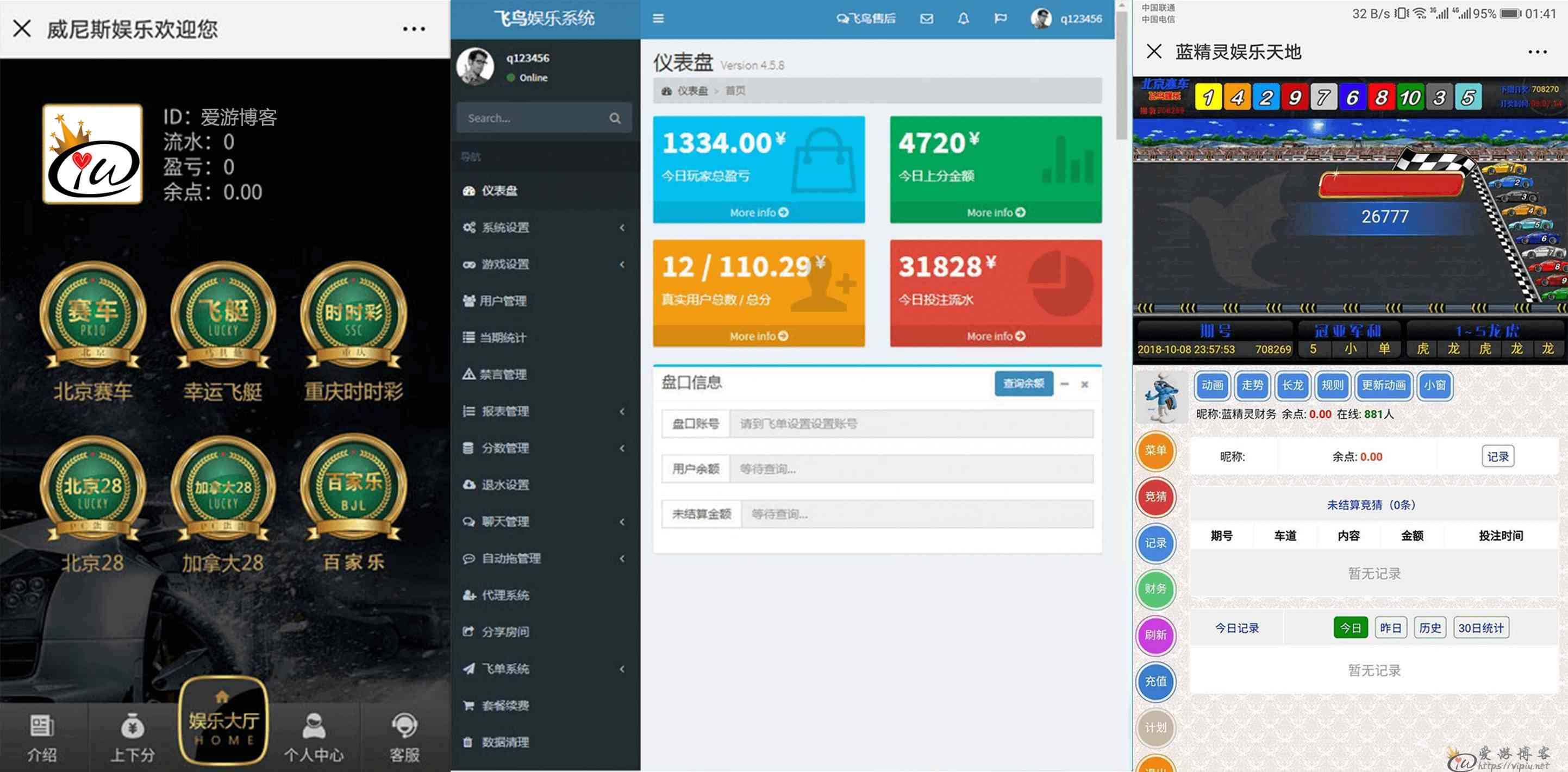Image resolution: width=1568 pixels, height=772 pixels.
Task: Open the mail envelope icon in dashboard header
Action: point(927,19)
